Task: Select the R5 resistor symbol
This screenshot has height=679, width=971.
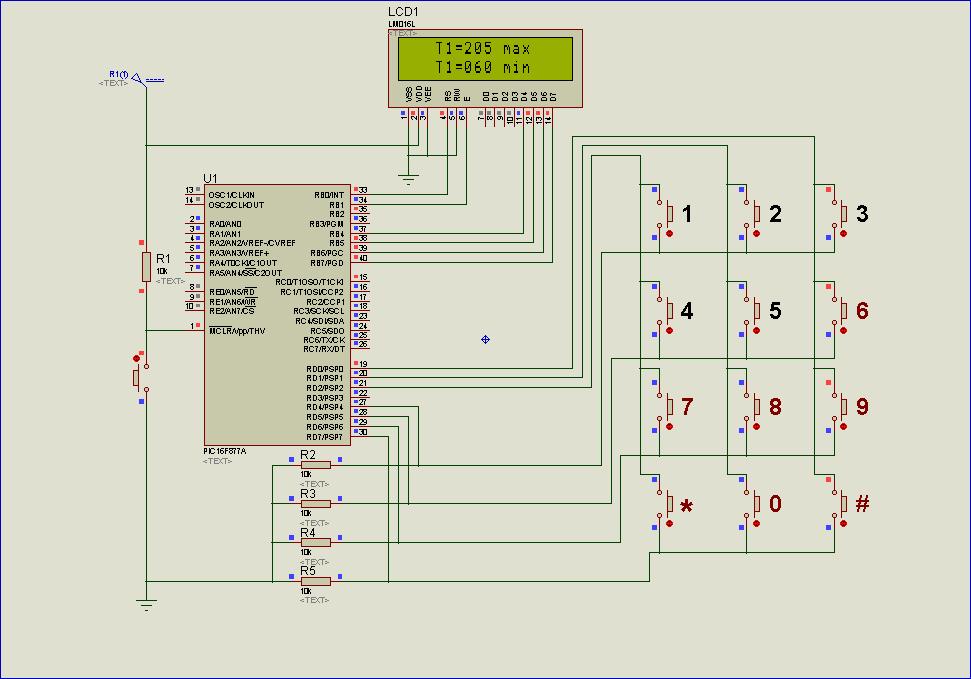Action: point(316,581)
